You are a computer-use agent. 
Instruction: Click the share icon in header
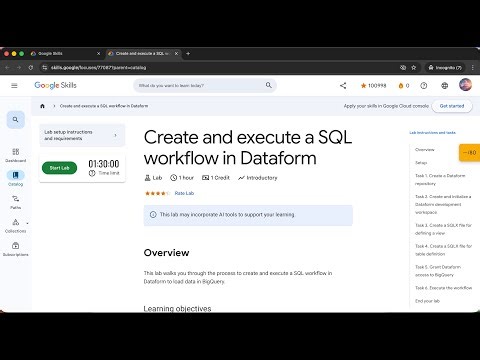tap(343, 86)
